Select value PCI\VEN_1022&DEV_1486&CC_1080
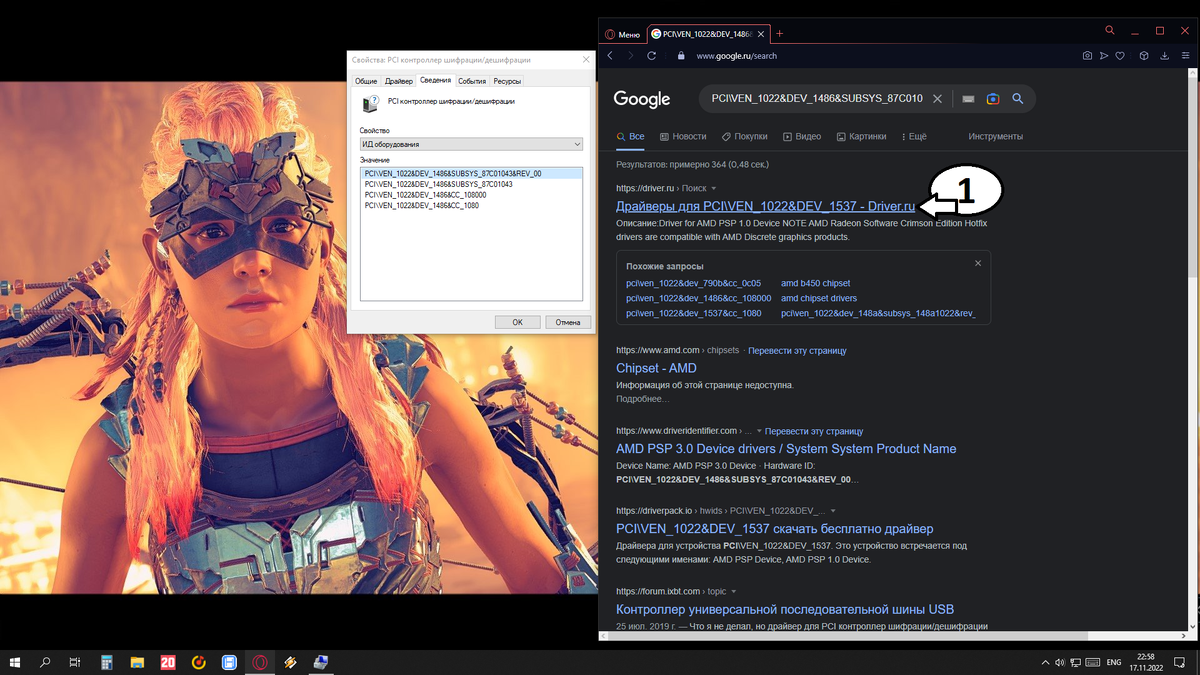 (x=422, y=205)
